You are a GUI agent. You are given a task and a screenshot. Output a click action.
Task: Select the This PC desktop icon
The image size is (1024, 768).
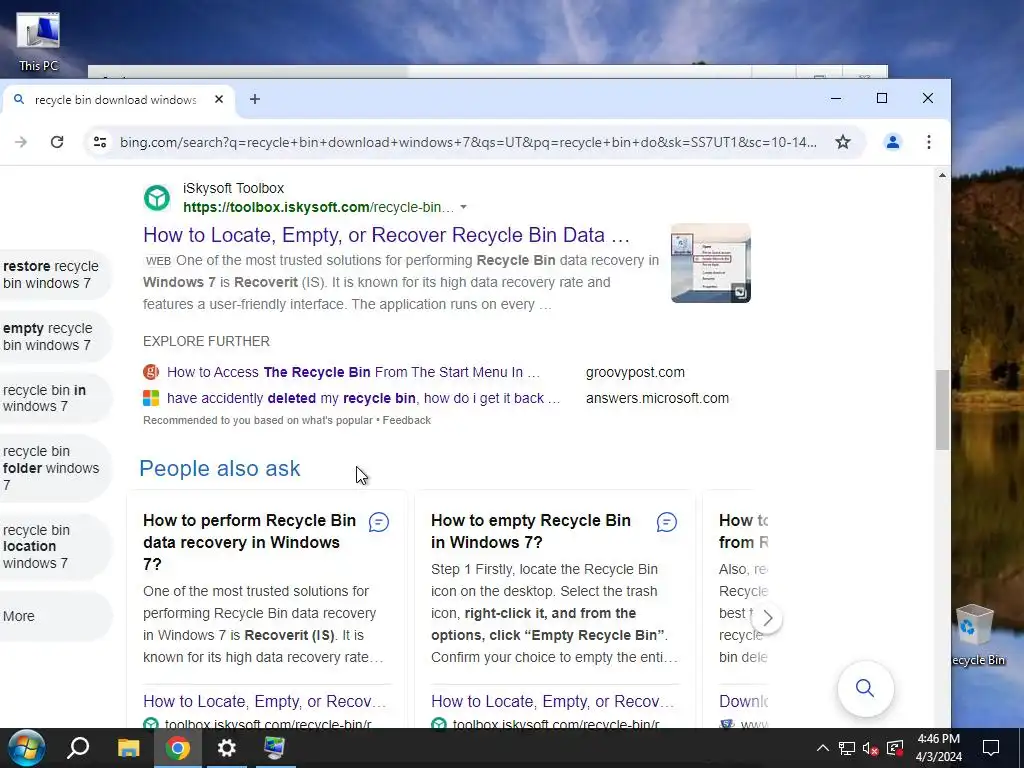pyautogui.click(x=38, y=41)
